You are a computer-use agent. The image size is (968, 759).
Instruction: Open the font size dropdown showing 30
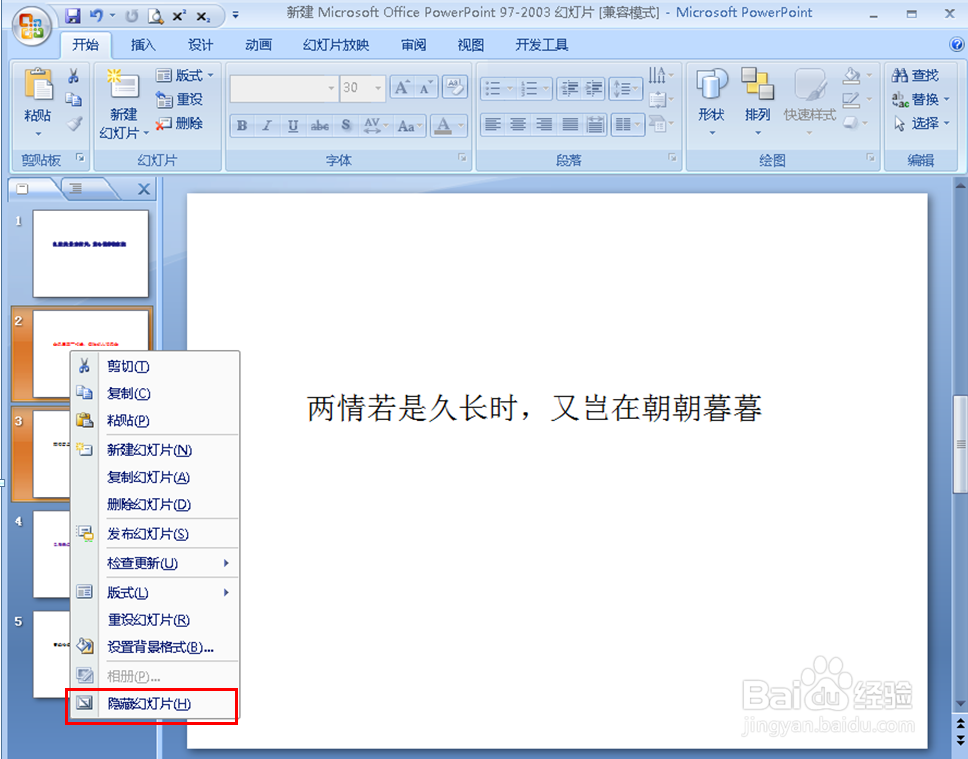(378, 88)
